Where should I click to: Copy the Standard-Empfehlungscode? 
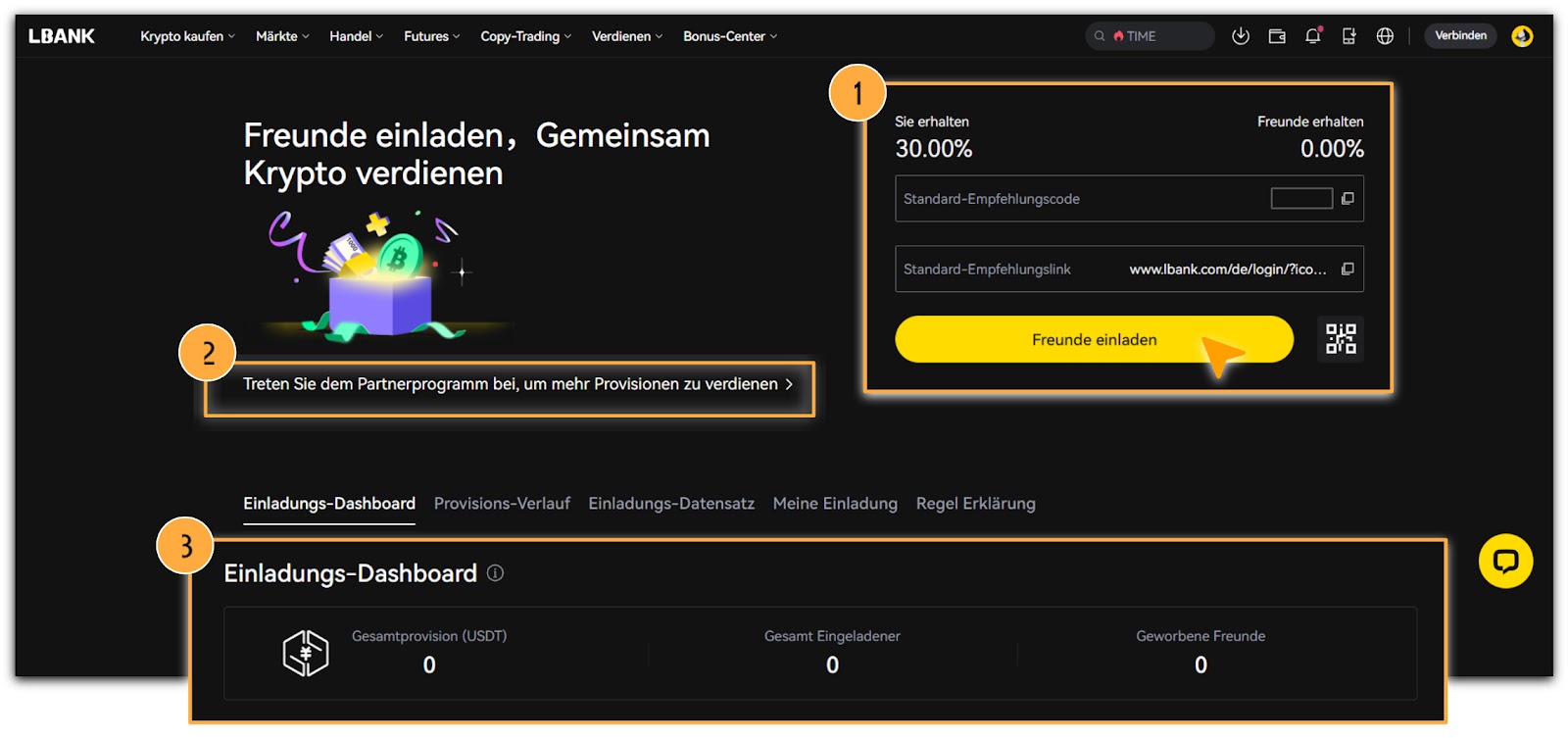(x=1347, y=199)
